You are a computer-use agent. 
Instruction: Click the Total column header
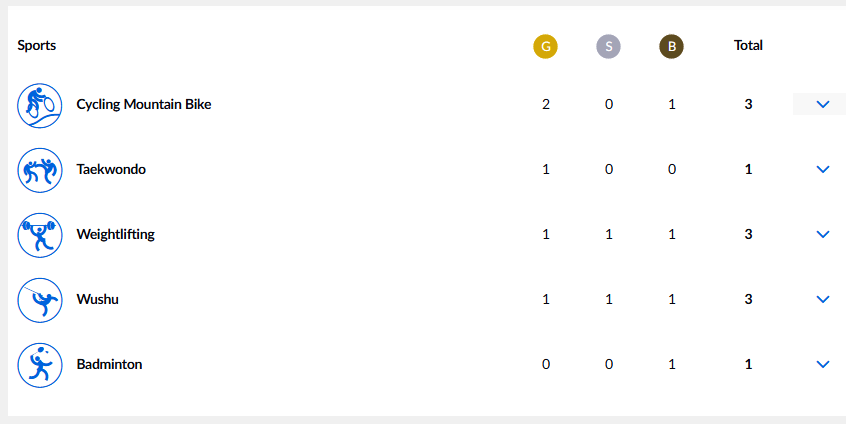[x=748, y=45]
